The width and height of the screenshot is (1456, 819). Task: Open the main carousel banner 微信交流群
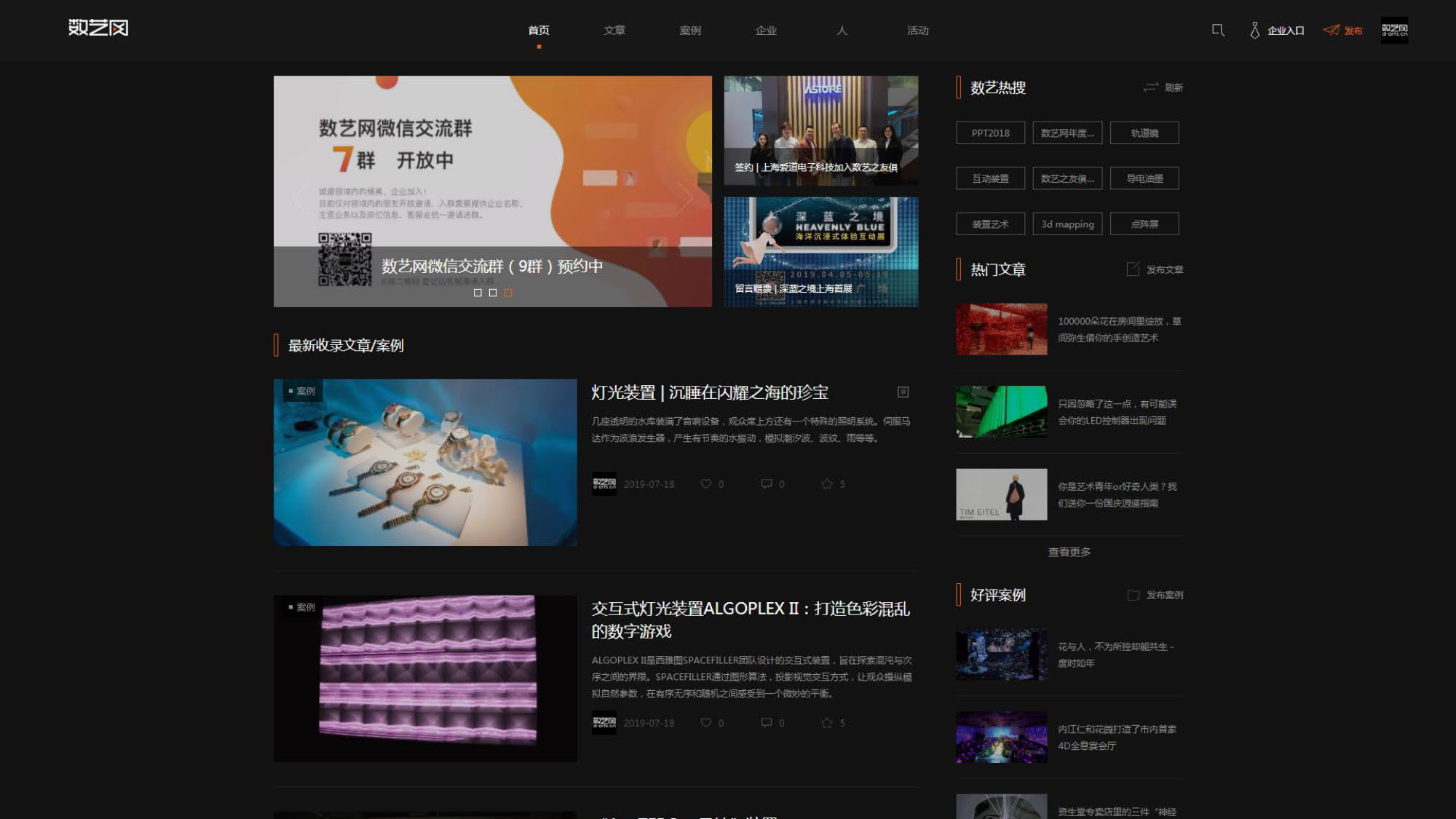click(493, 191)
